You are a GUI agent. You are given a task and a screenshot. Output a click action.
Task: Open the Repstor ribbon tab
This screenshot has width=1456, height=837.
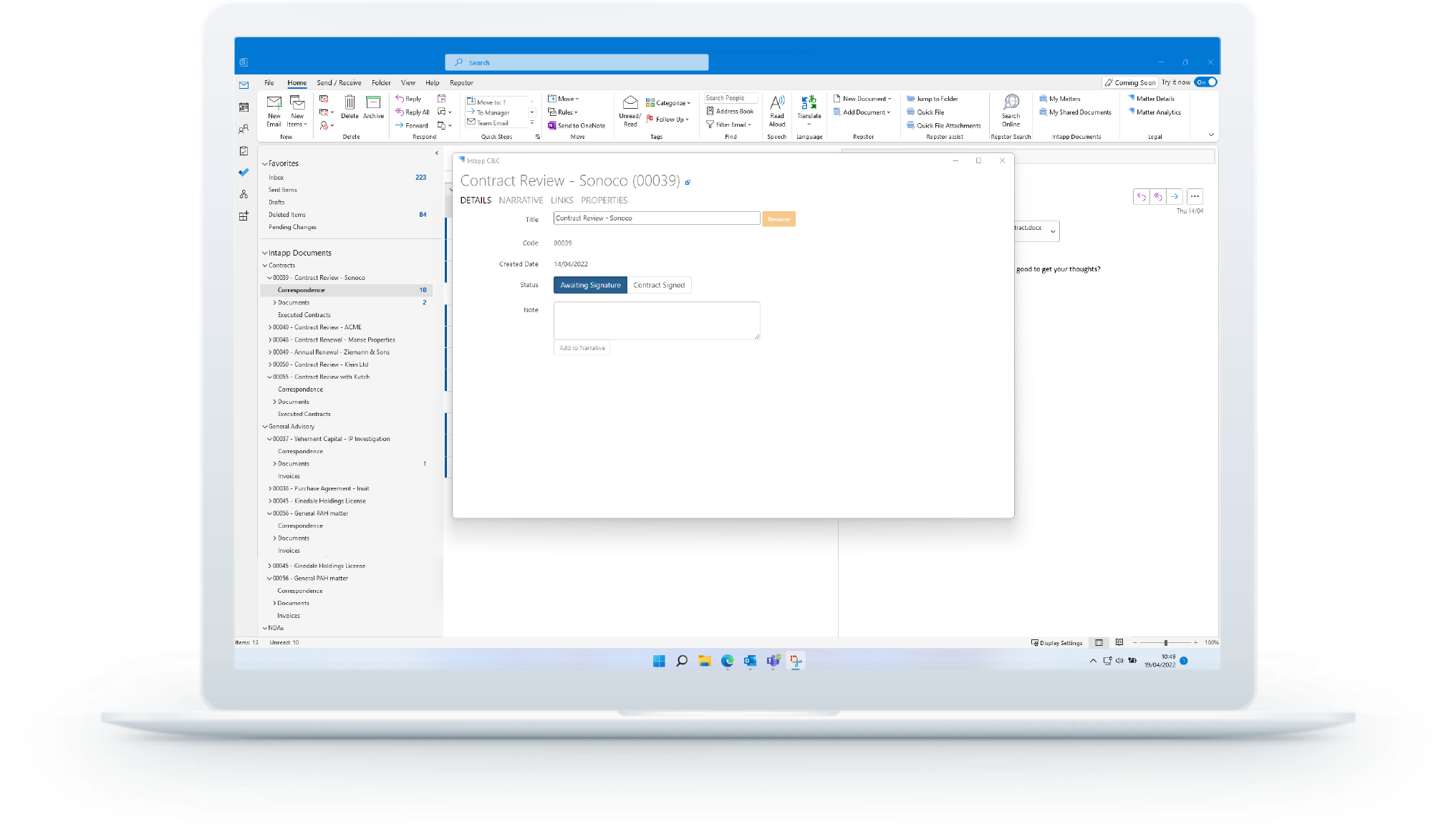point(461,83)
